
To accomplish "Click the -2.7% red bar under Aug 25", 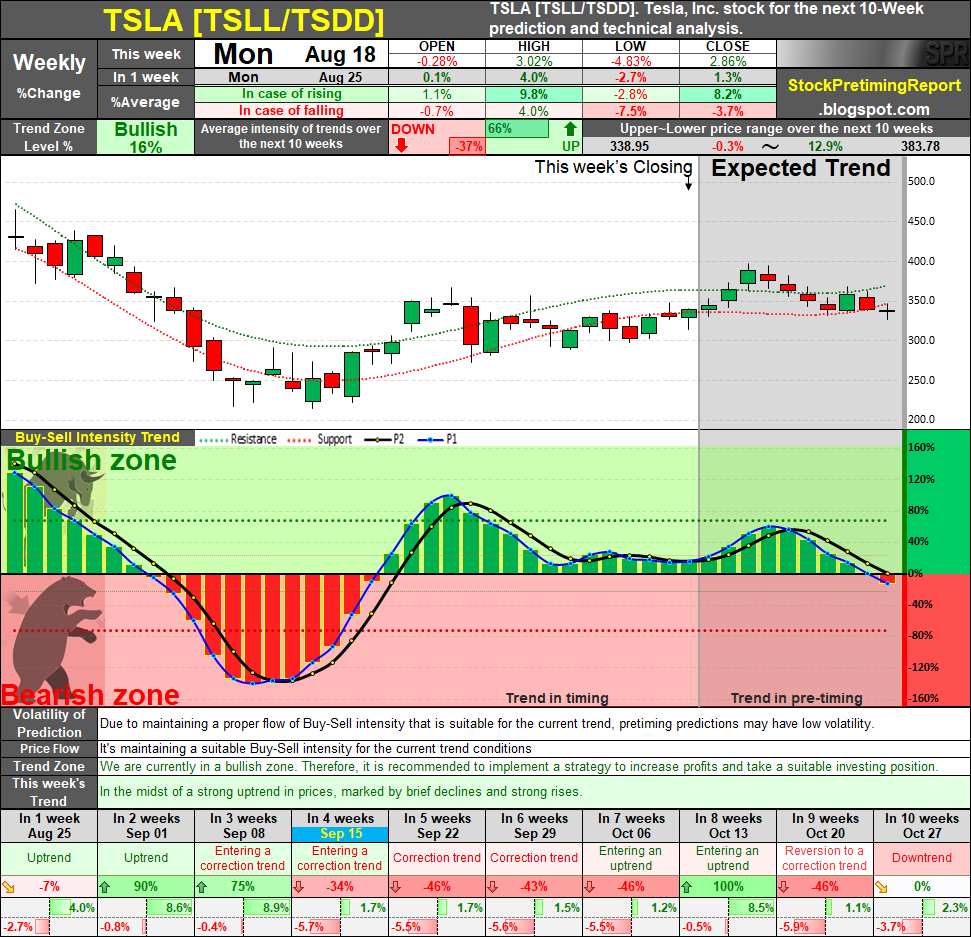I will [42, 927].
